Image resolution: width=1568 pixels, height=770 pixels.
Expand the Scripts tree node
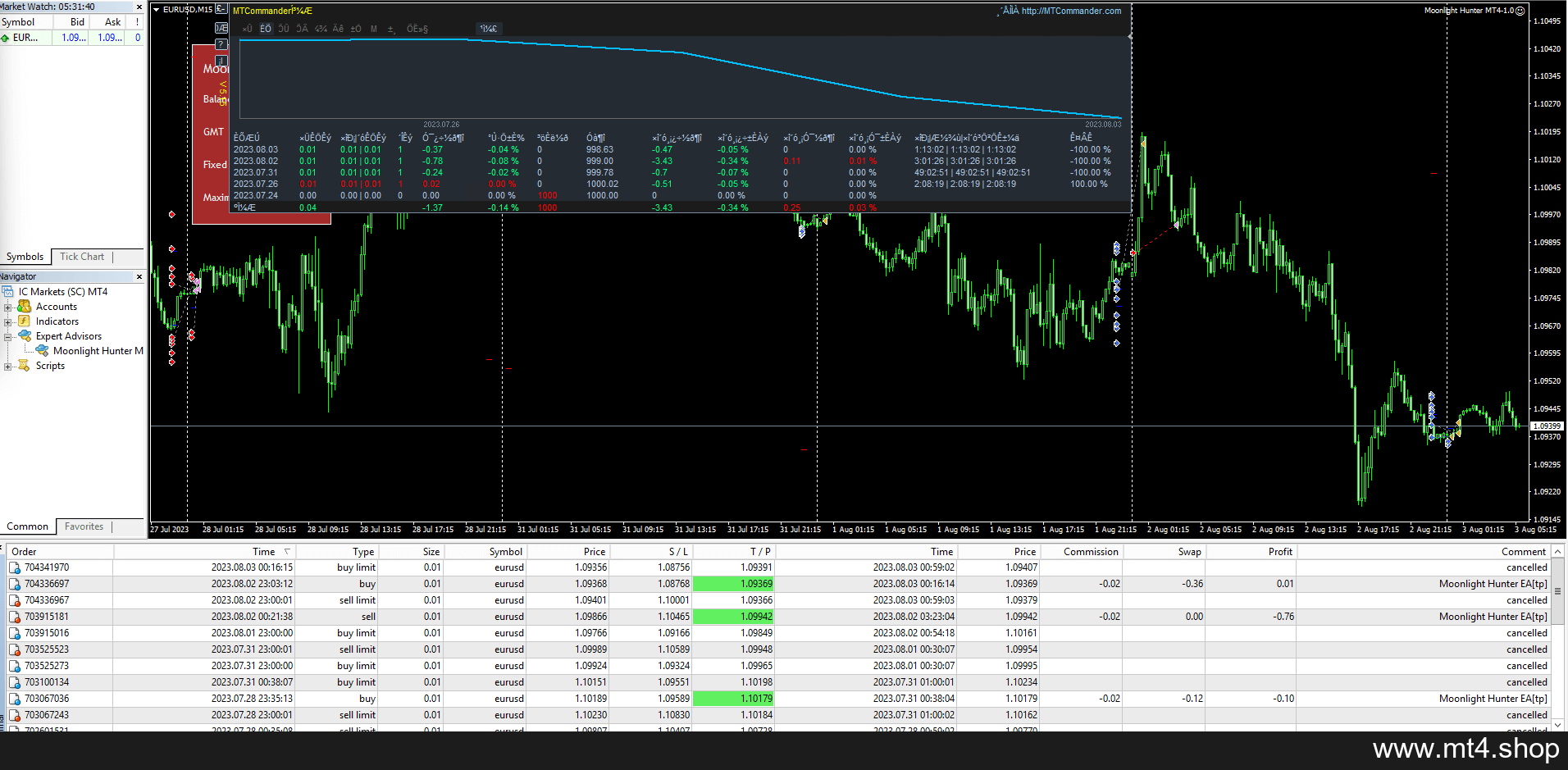pyautogui.click(x=8, y=367)
